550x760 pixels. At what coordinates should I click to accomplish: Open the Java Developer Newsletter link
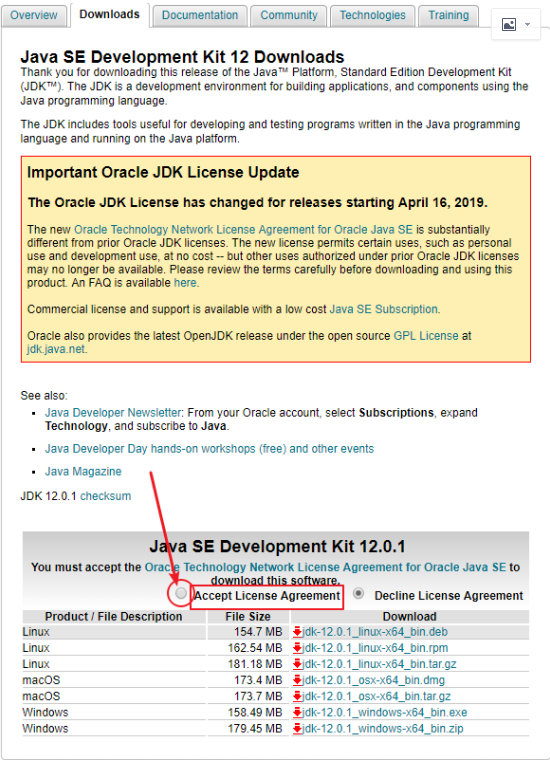click(x=113, y=412)
